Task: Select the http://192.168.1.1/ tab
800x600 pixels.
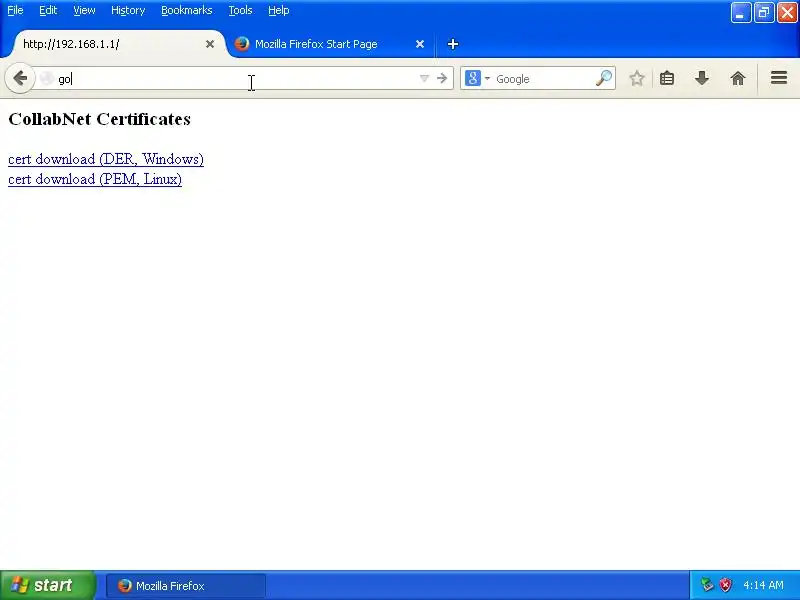Action: pyautogui.click(x=115, y=44)
